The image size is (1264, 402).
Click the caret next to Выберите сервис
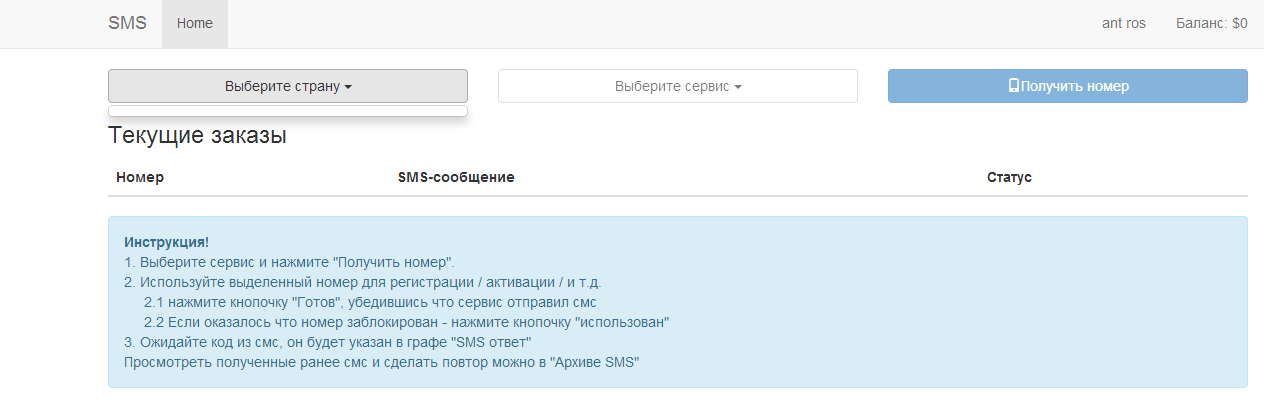click(738, 87)
